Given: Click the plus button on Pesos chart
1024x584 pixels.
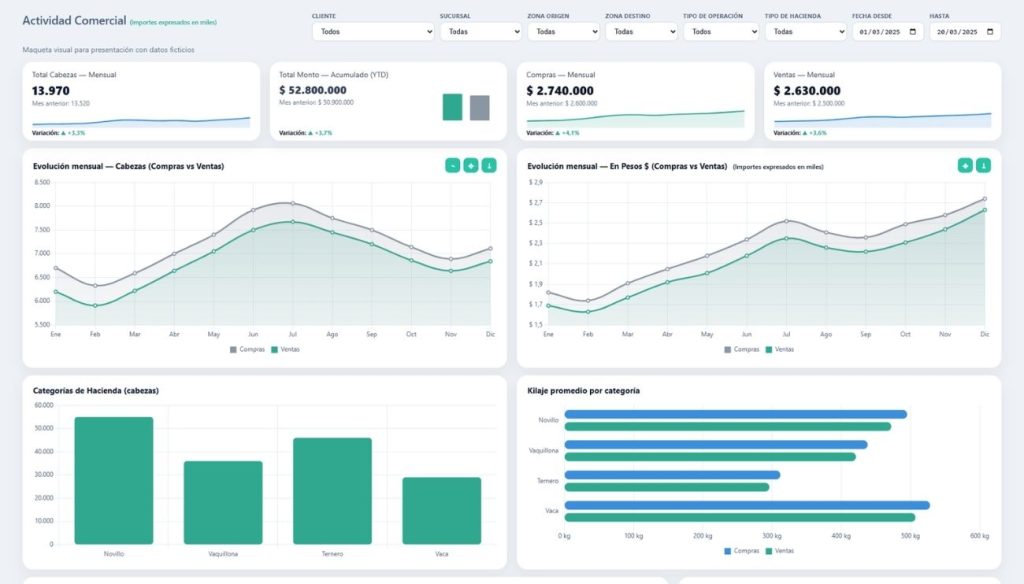Looking at the screenshot, I should 965,165.
